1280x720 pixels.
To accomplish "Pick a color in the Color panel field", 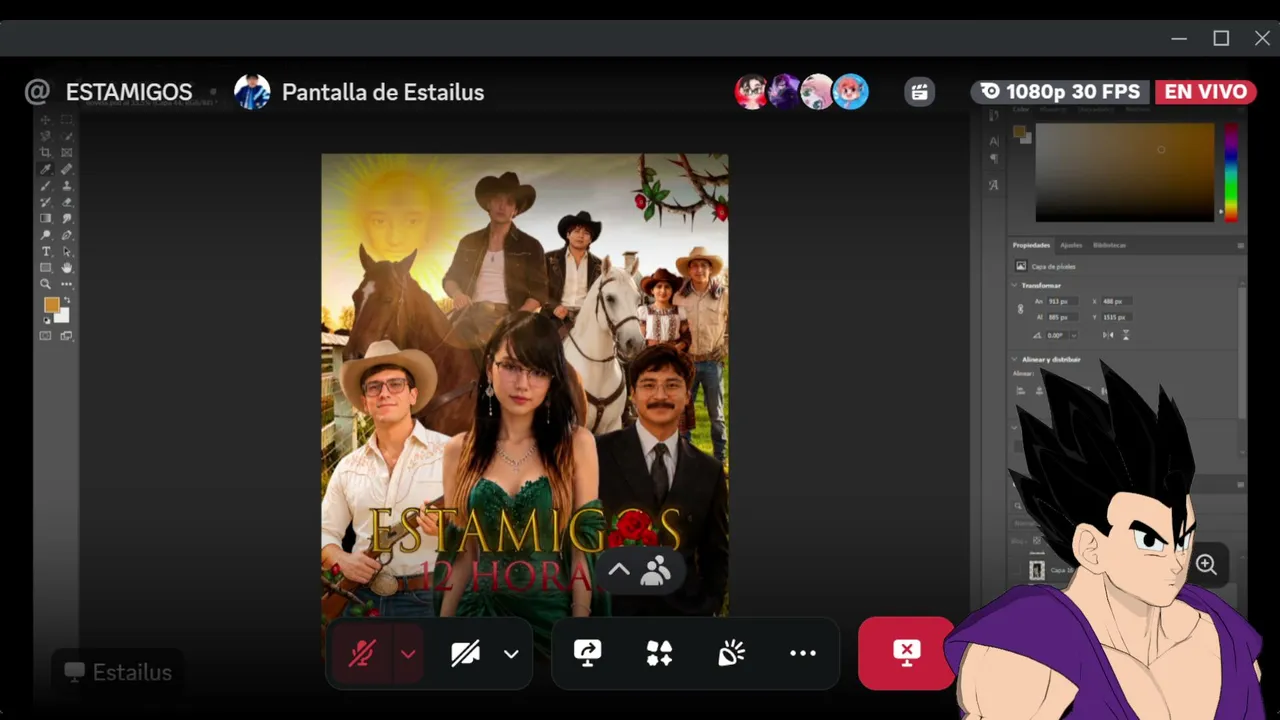I will pyautogui.click(x=1124, y=172).
